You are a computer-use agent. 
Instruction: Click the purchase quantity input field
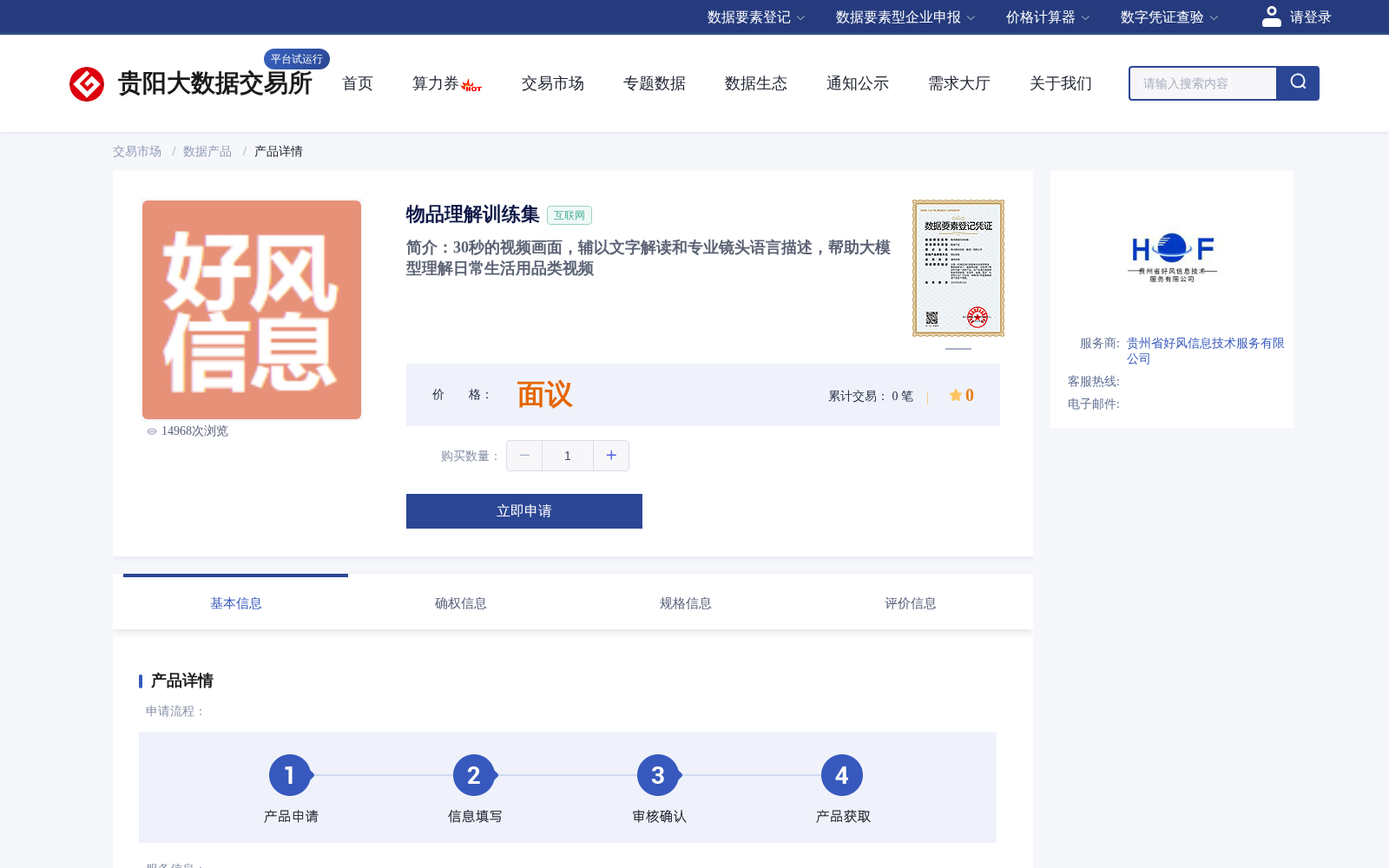[x=568, y=456]
